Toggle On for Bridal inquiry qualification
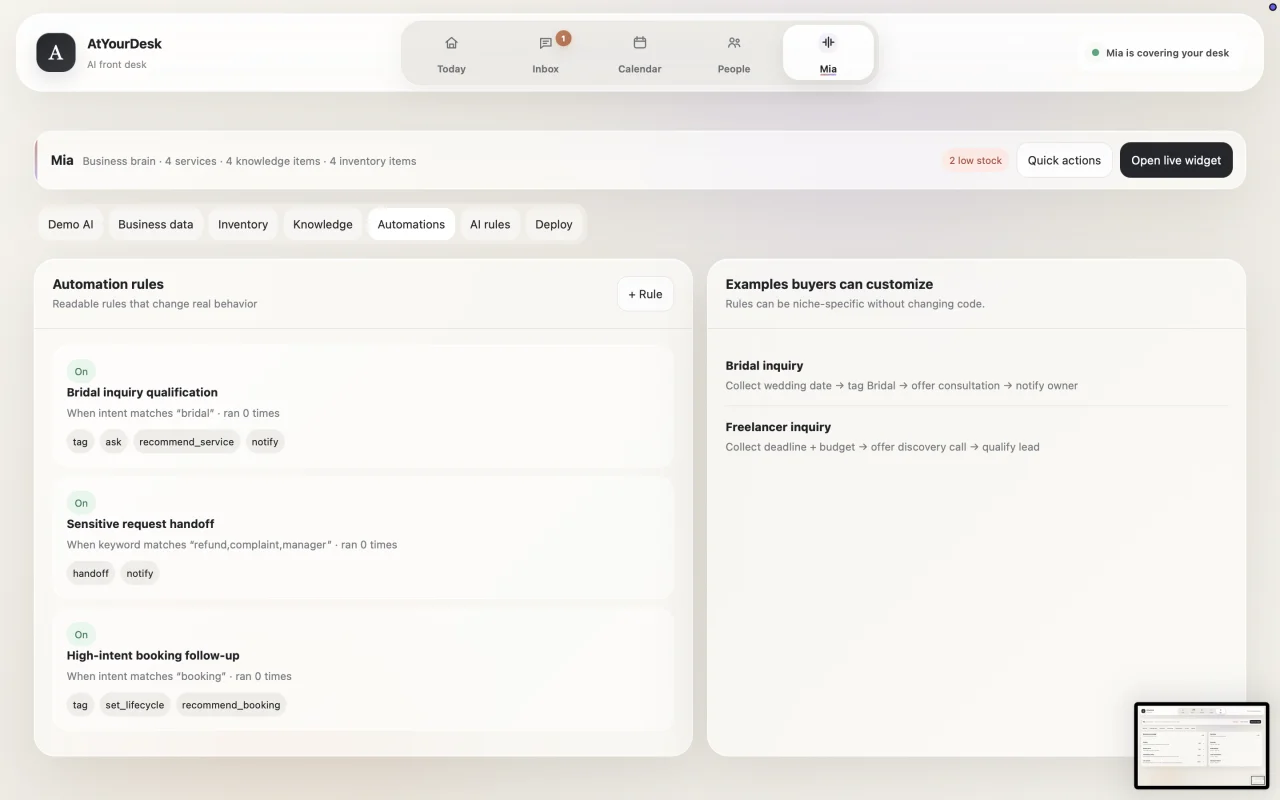Screen dimensions: 1280x800 [x=81, y=371]
